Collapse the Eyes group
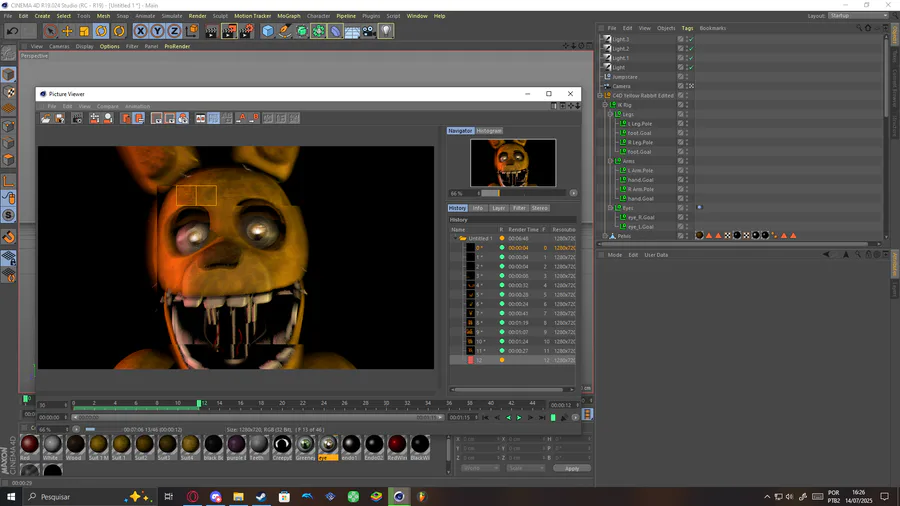The image size is (900, 506). (x=610, y=208)
